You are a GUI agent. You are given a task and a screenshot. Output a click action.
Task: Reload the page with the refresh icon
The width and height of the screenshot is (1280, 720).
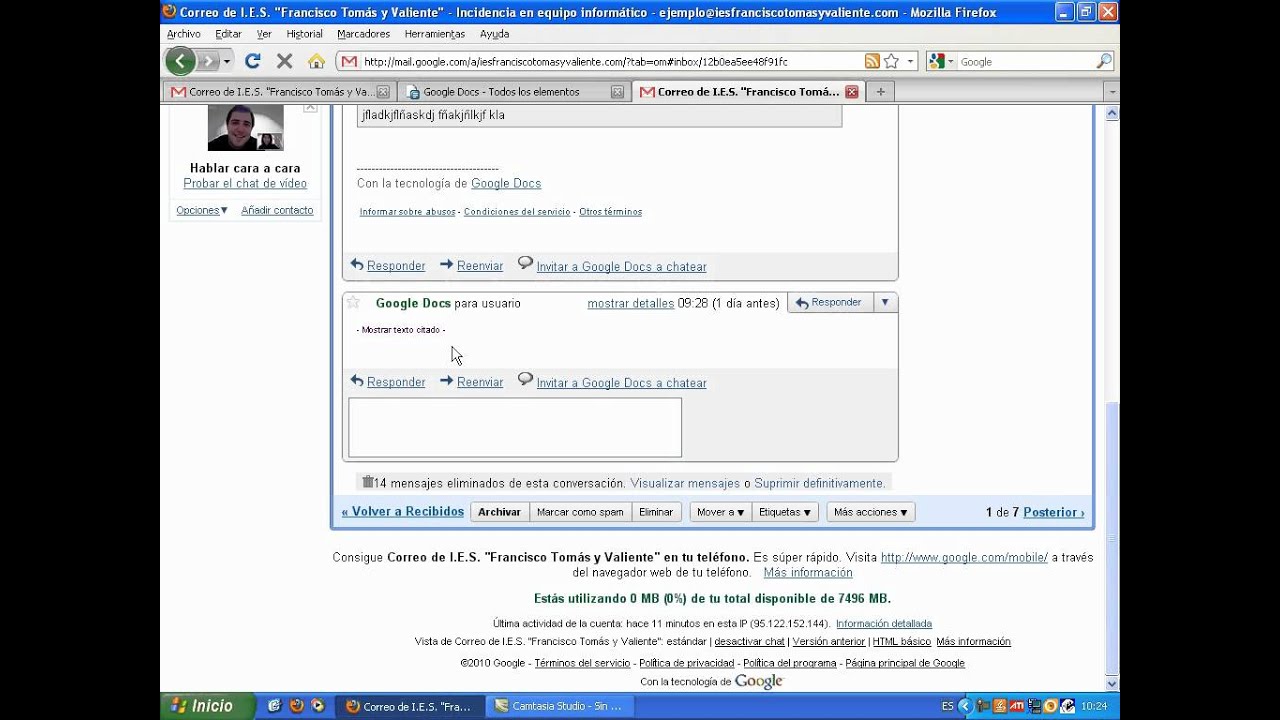click(x=253, y=61)
